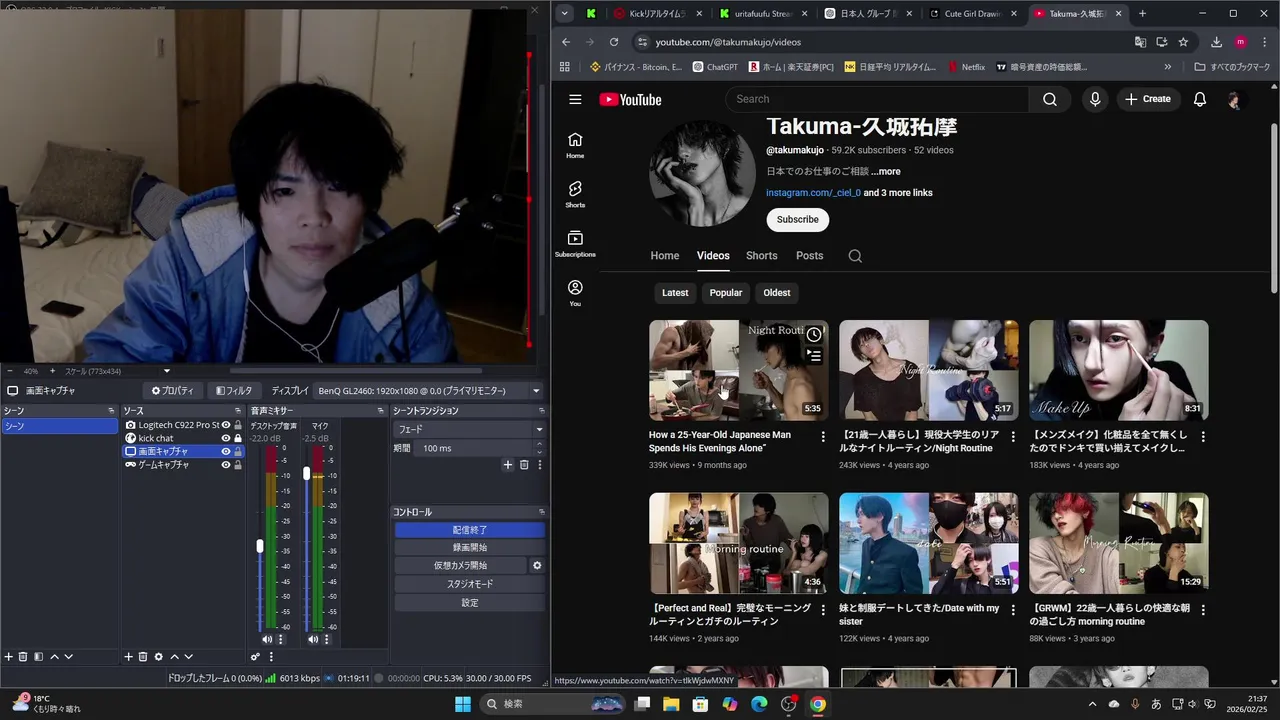Open the プロパティ (properties) button in OBS
The width and height of the screenshot is (1280, 720).
(172, 391)
